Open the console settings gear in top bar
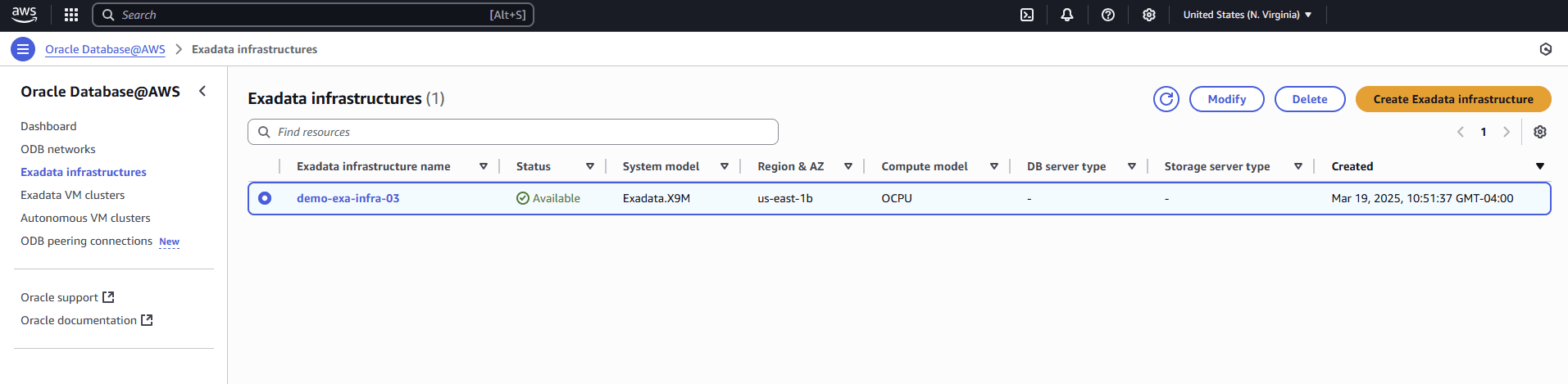 click(x=1149, y=15)
